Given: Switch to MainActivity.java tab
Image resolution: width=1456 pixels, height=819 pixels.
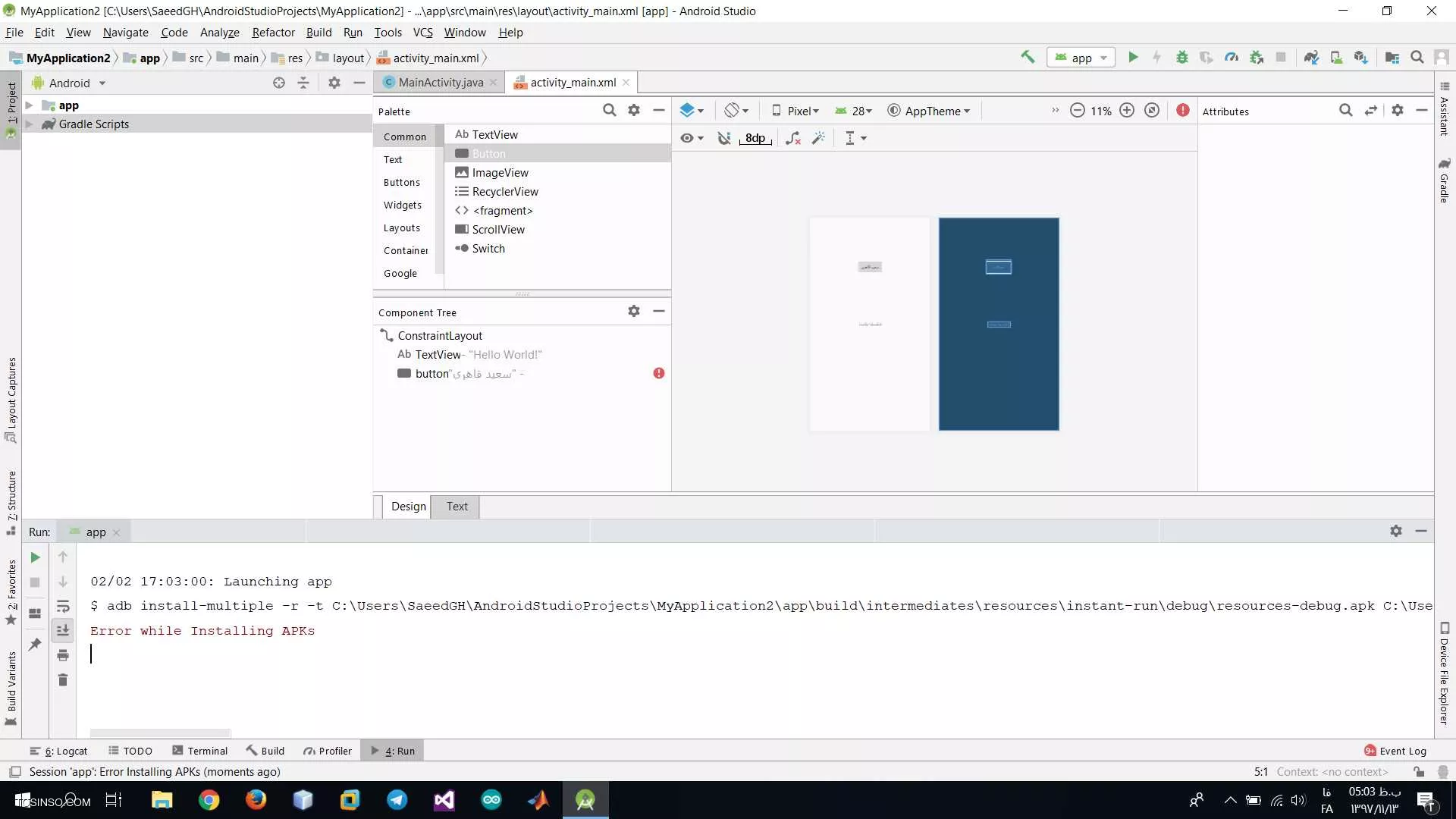Looking at the screenshot, I should (x=440, y=82).
